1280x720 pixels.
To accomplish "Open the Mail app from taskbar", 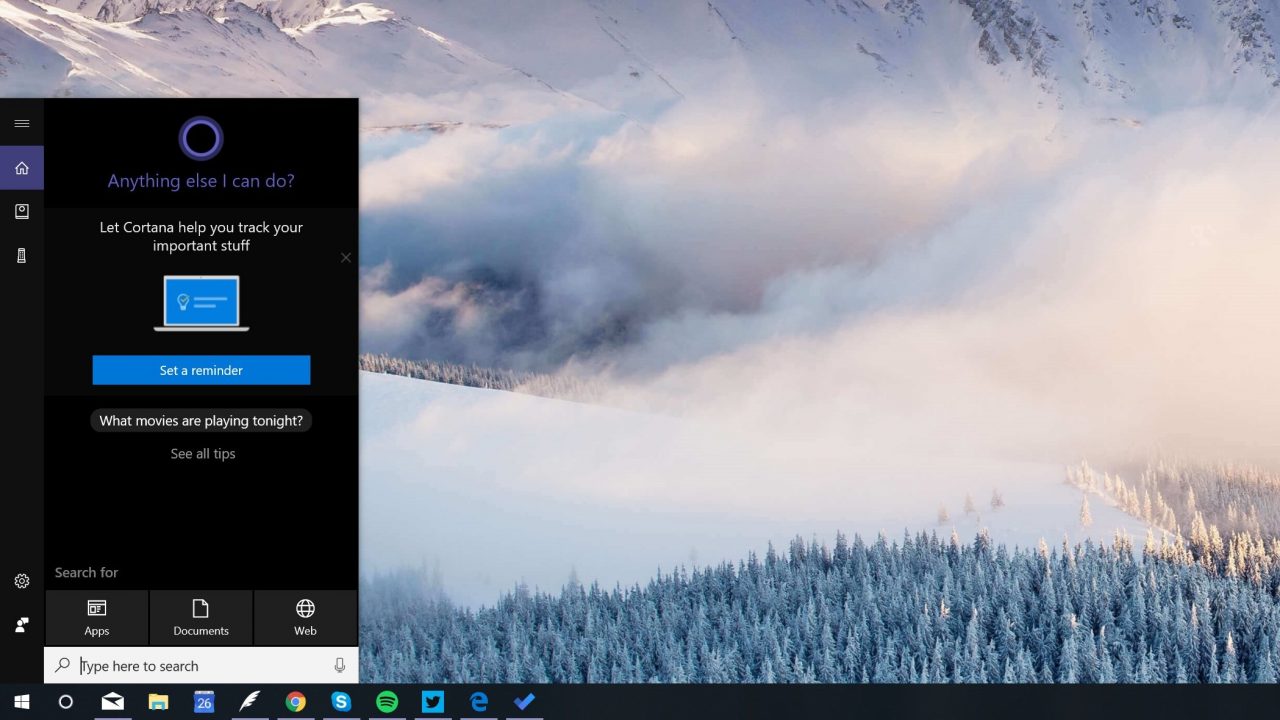I will 113,702.
